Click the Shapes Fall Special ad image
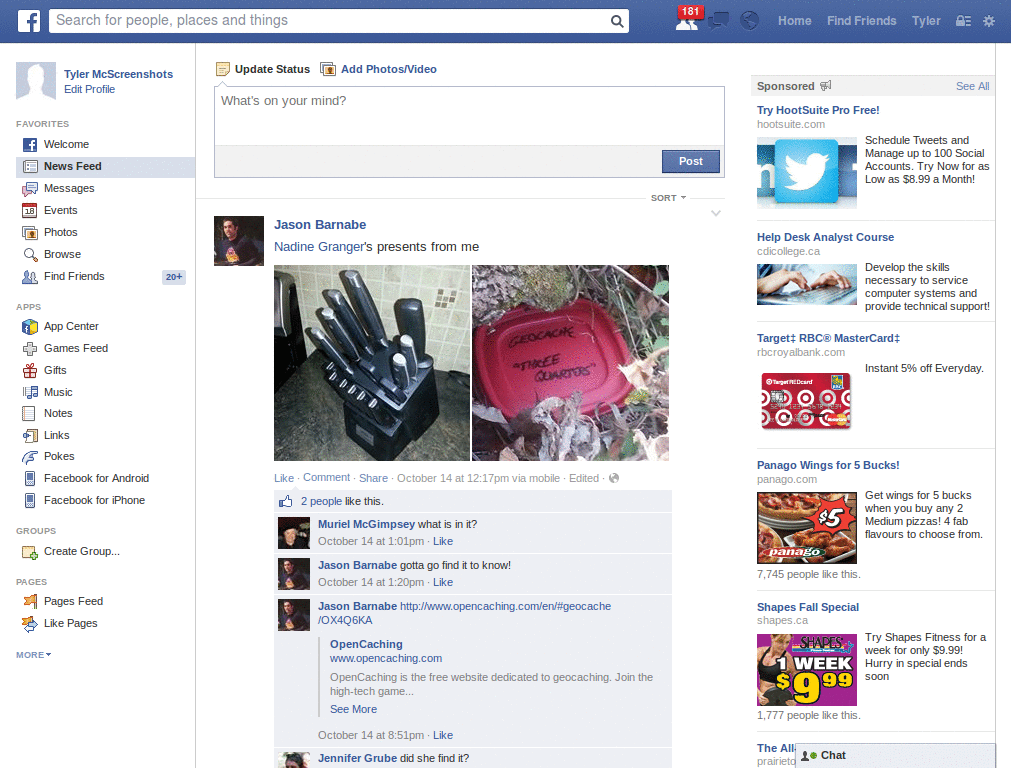 [x=807, y=670]
